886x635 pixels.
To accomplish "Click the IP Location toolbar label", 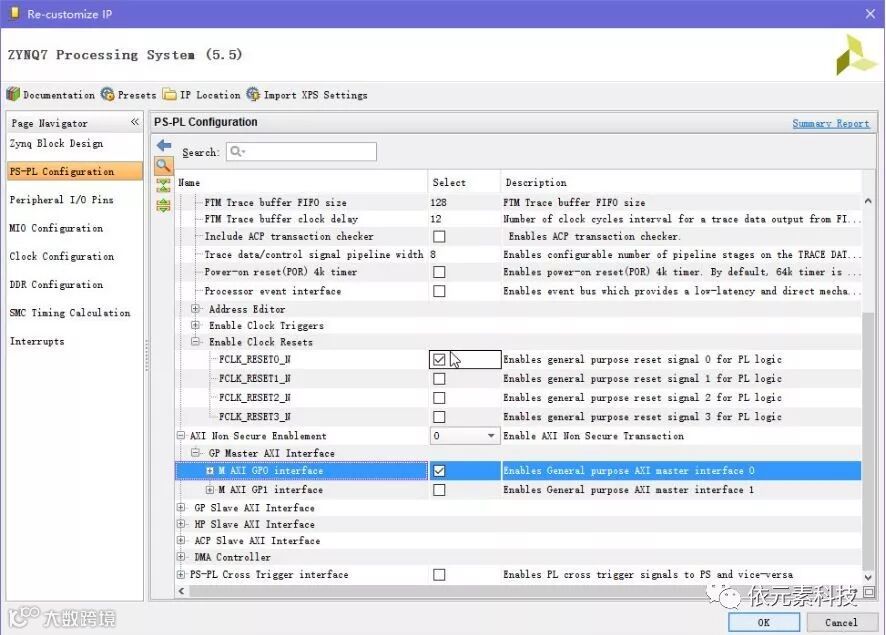I will coord(210,95).
